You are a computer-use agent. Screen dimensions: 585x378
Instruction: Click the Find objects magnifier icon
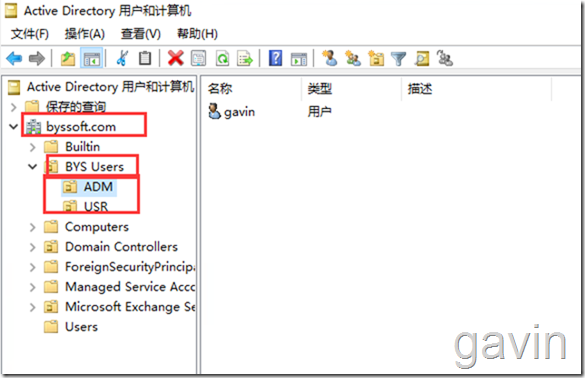click(422, 59)
